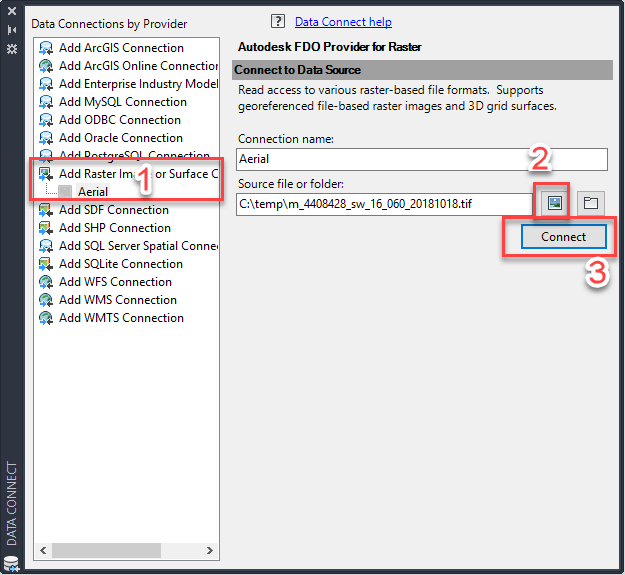Browse for a source folder

point(591,203)
